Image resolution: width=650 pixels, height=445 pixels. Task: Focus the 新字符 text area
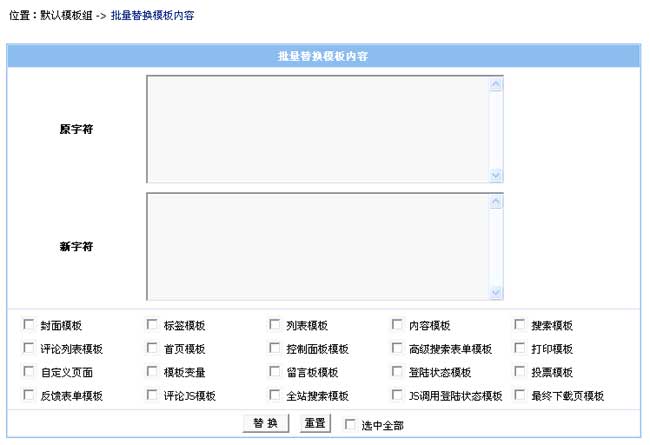point(317,246)
